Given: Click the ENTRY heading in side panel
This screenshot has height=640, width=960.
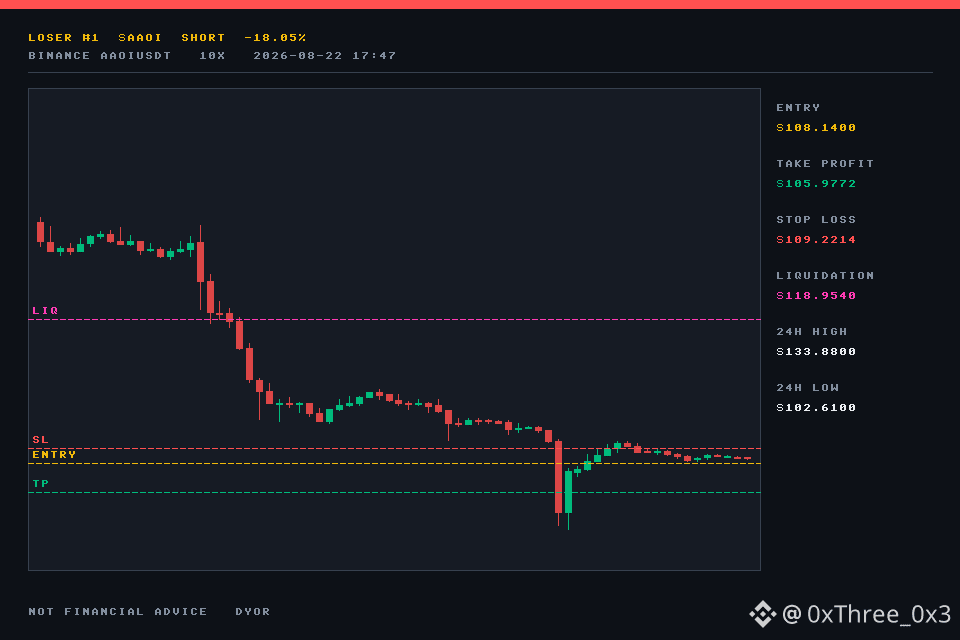Looking at the screenshot, I should click(798, 108).
